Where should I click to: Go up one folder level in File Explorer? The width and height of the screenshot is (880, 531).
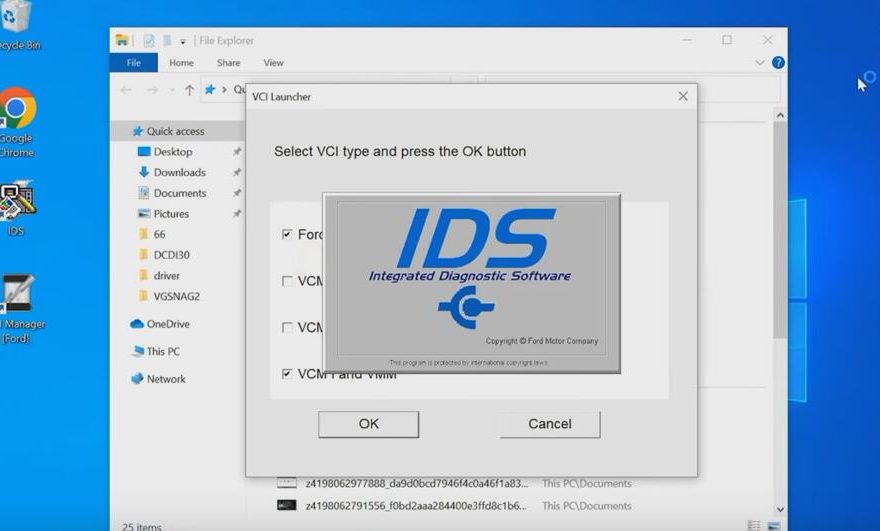pos(189,90)
